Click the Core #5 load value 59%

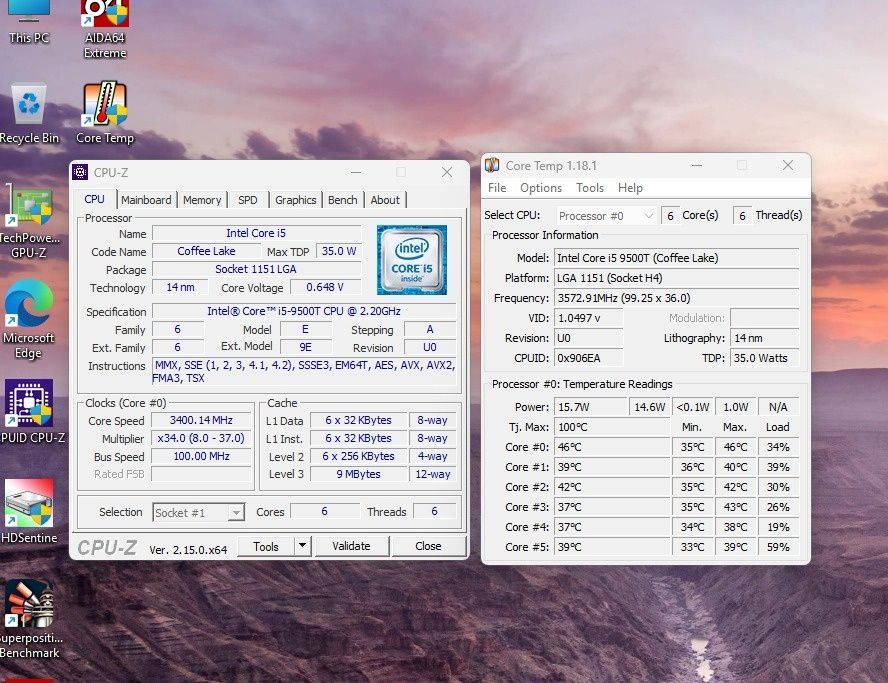tap(778, 547)
